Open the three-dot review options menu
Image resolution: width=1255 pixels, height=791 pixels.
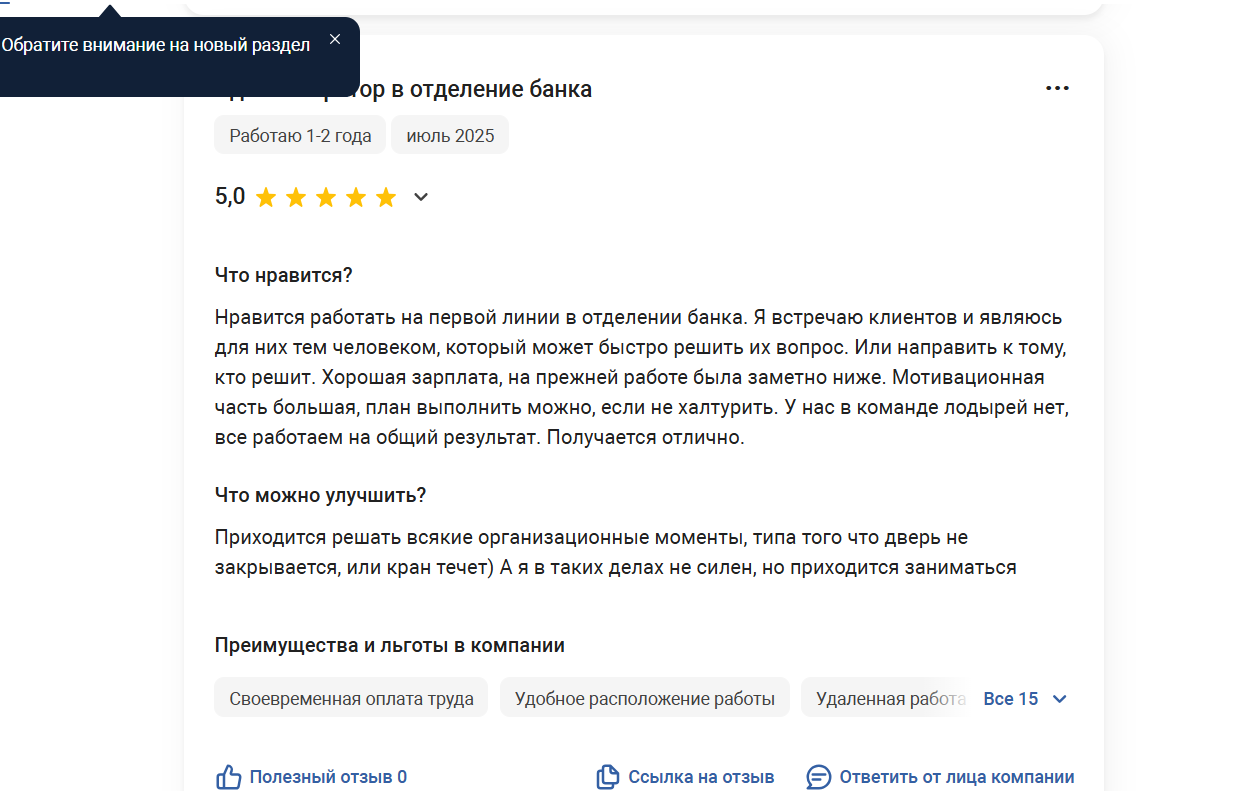[1057, 88]
